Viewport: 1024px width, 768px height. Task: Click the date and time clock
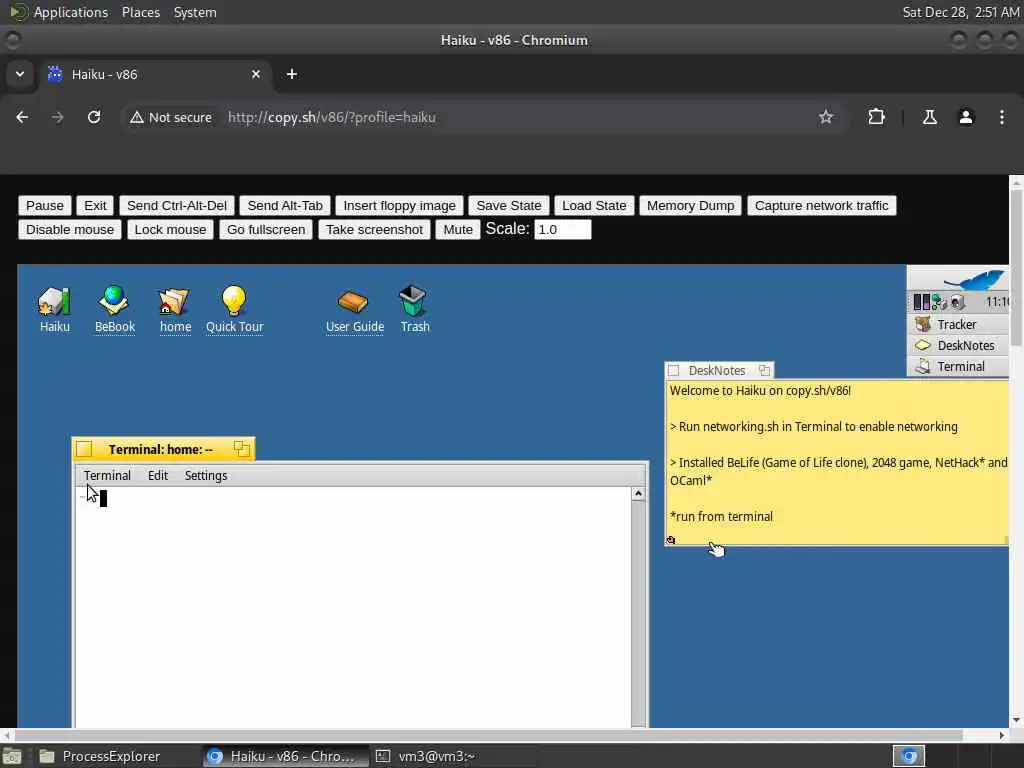point(961,12)
